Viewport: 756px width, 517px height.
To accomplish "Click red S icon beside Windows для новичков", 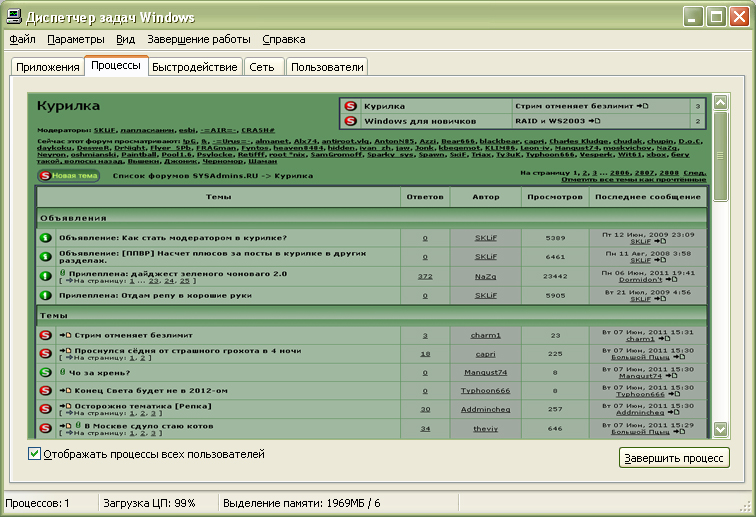I will coord(351,121).
